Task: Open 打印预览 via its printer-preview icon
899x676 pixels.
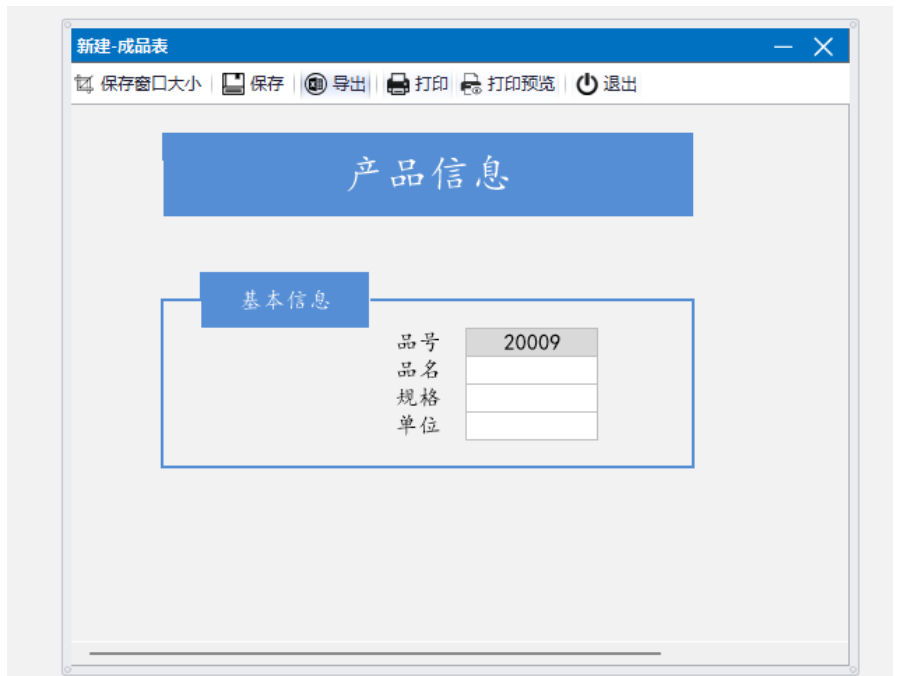Action: pyautogui.click(x=471, y=84)
